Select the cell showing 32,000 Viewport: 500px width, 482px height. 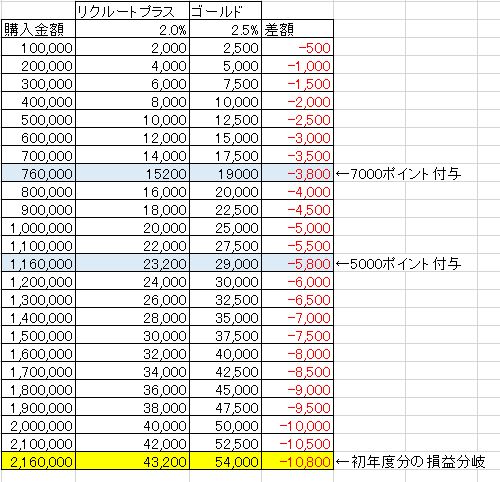pyautogui.click(x=132, y=353)
